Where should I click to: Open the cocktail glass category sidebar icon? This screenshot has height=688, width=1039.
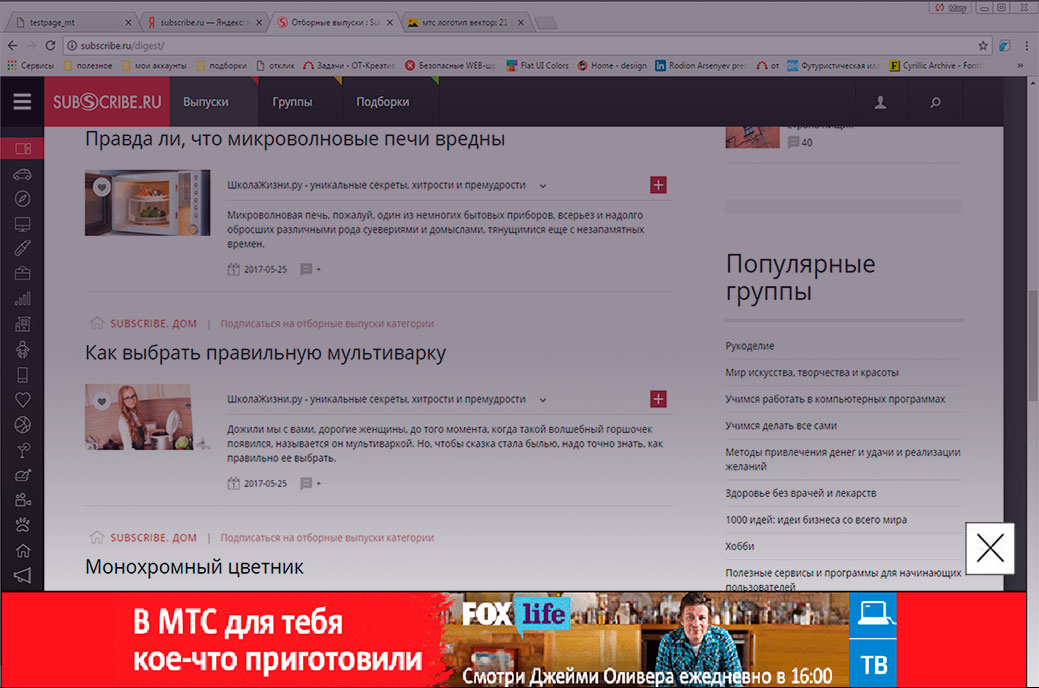coord(22,450)
